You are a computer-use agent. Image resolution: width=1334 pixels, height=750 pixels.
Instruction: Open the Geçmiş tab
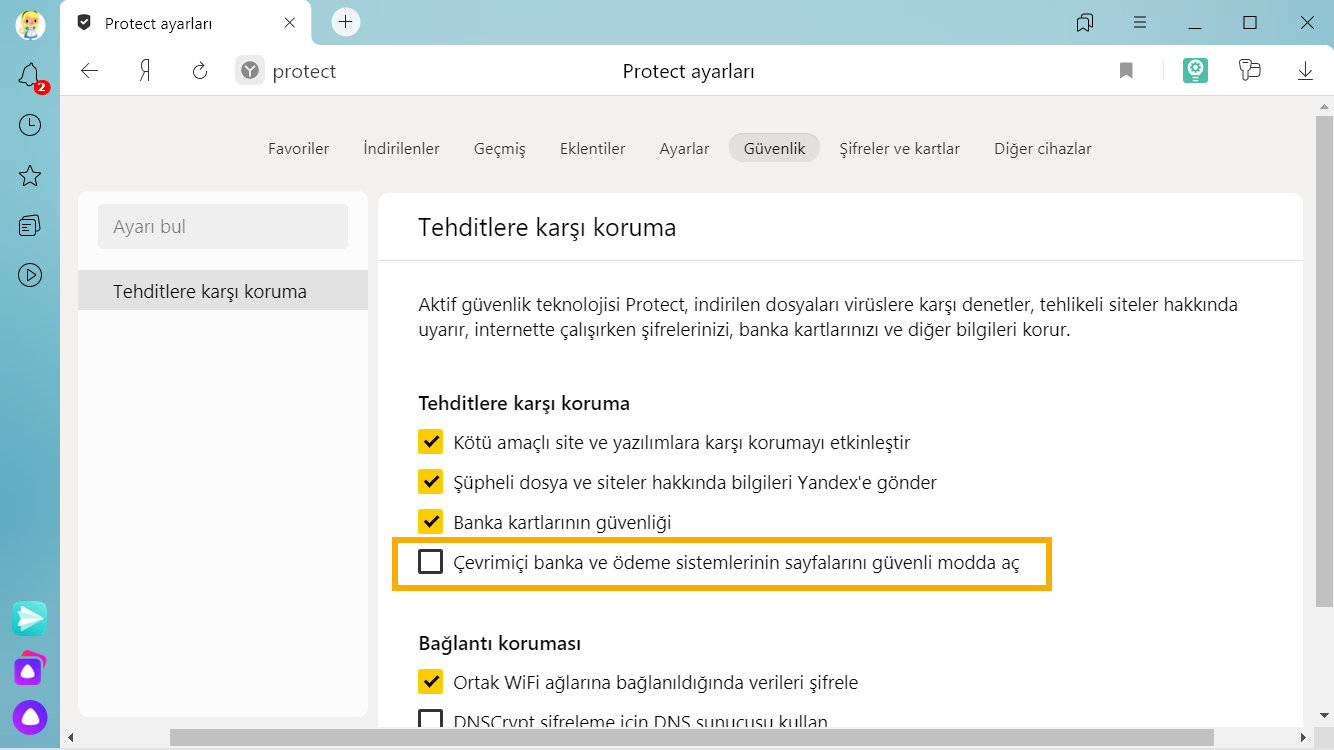tap(499, 148)
